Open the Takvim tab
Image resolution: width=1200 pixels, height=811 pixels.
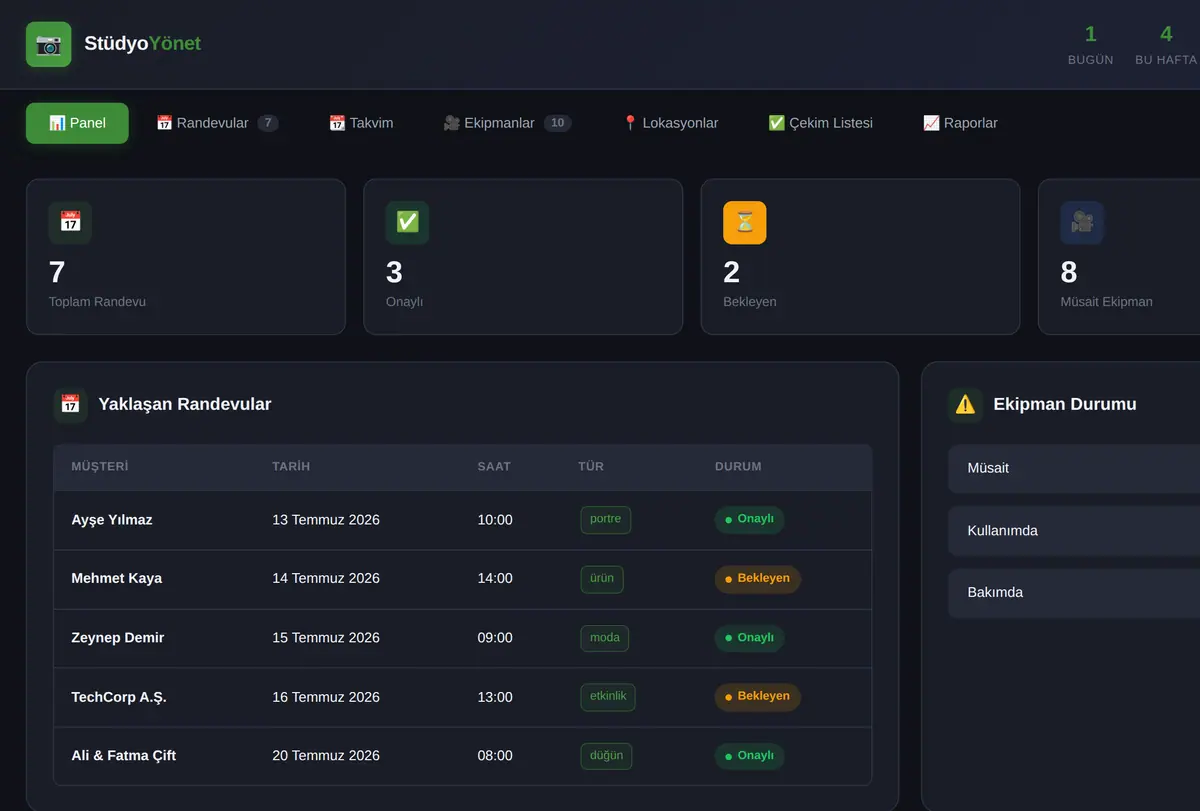tap(361, 123)
